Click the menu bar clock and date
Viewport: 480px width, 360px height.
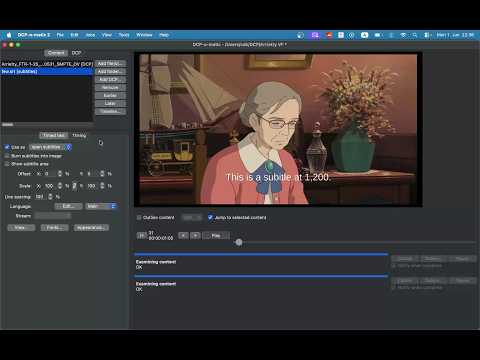tap(455, 35)
